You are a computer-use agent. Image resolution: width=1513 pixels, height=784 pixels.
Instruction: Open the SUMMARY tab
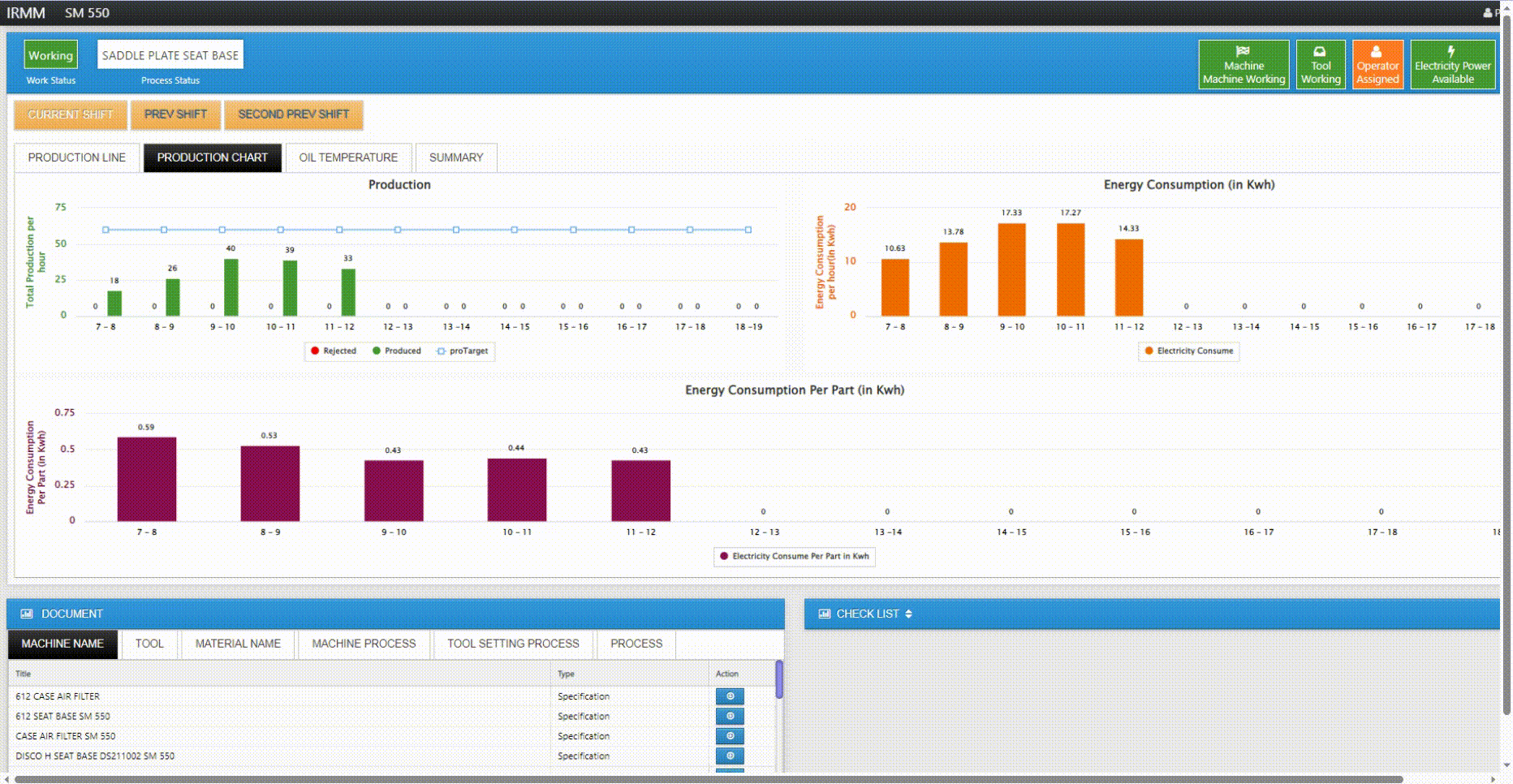point(455,157)
